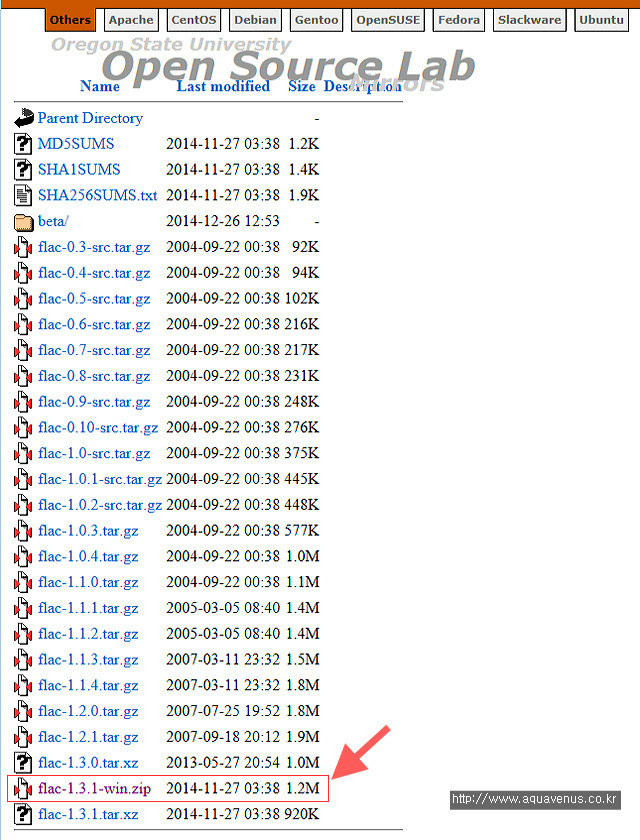The height and width of the screenshot is (840, 640).
Task: Click the archive icon beside flac-0.5-src.tar.gz
Action: (22, 298)
